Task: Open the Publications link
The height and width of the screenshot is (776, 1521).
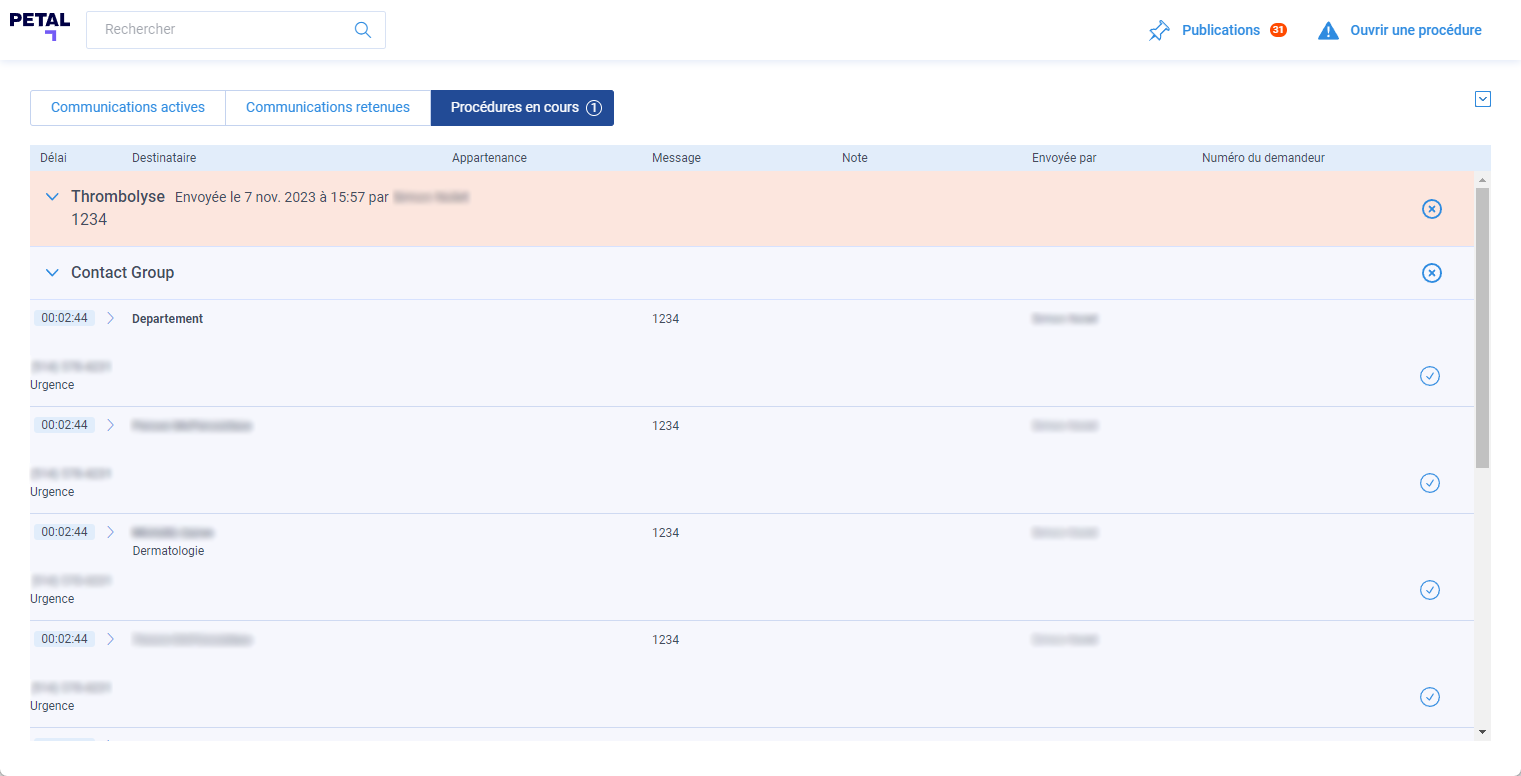Action: (x=1220, y=30)
